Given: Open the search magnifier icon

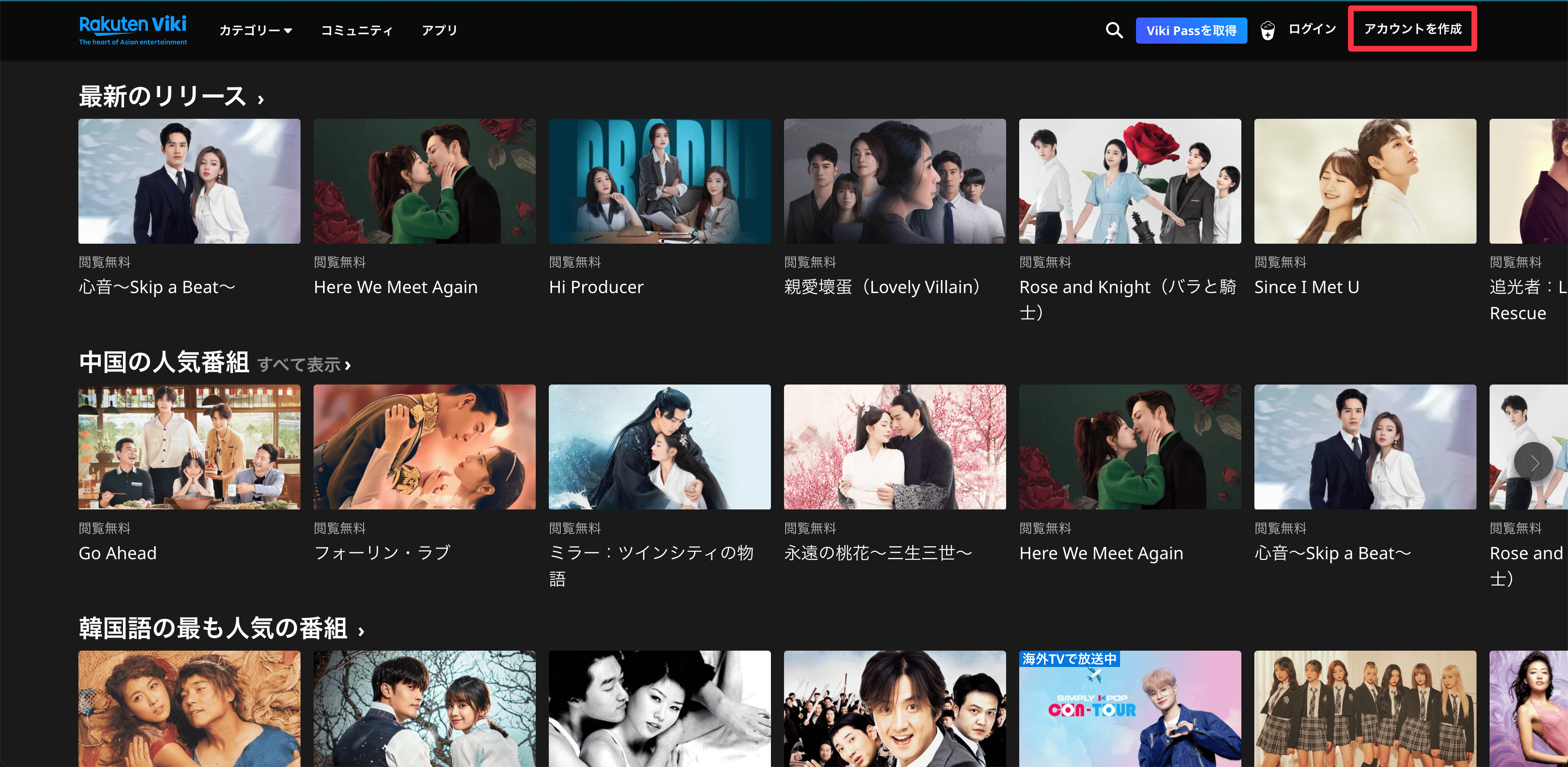Looking at the screenshot, I should 1114,31.
